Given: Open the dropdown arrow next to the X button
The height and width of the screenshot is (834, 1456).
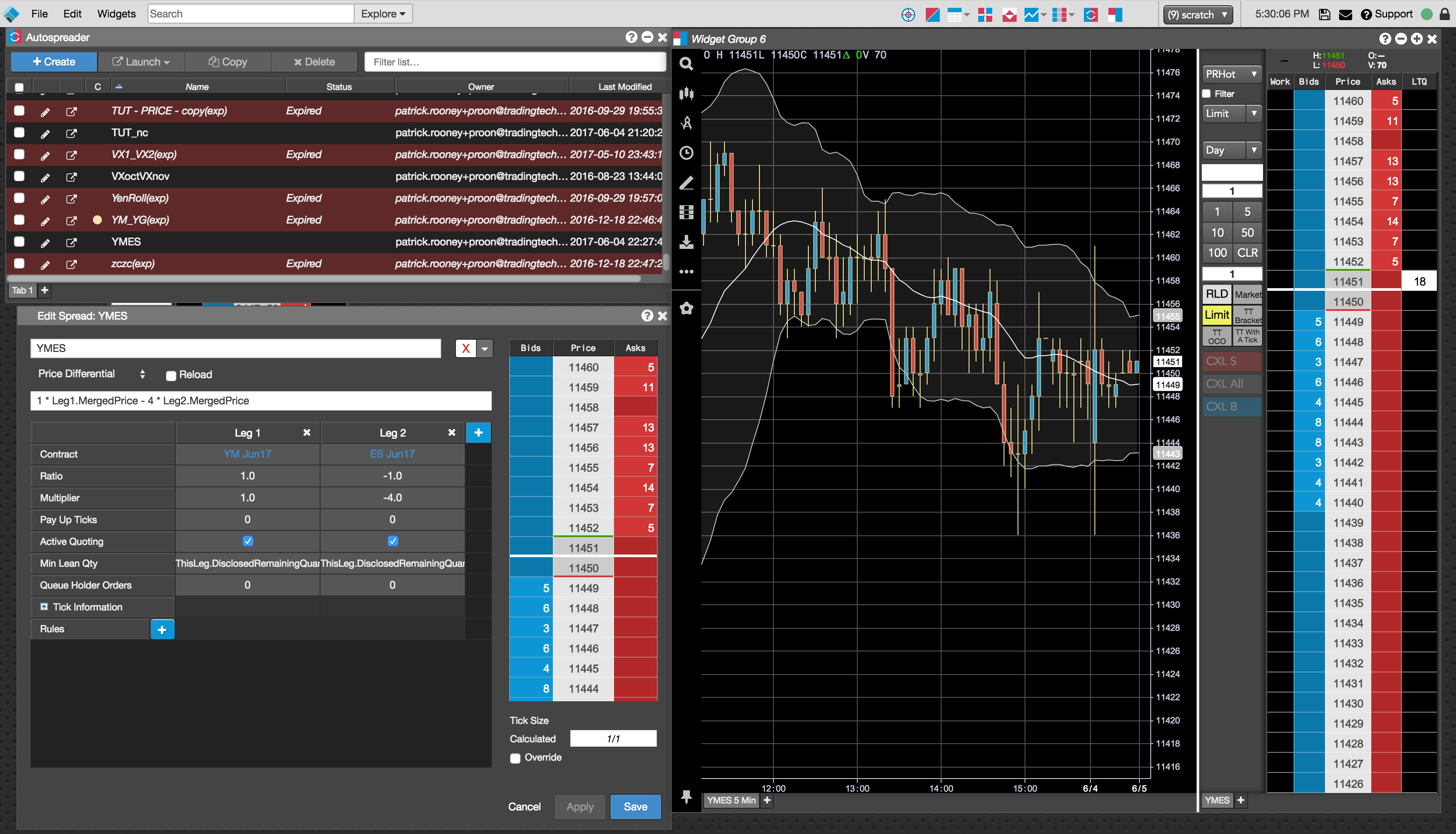Looking at the screenshot, I should 485,348.
